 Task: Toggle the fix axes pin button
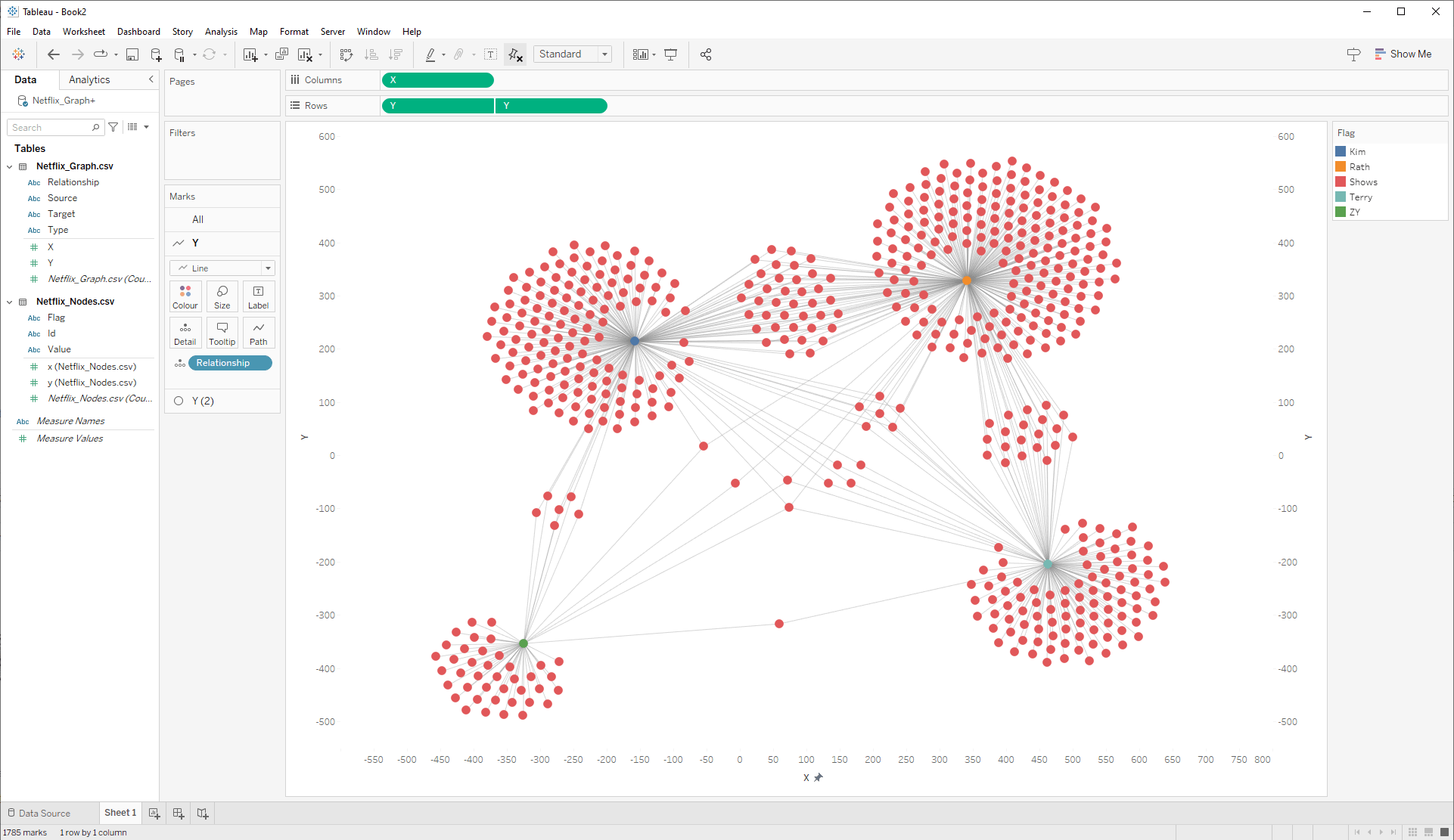point(515,54)
